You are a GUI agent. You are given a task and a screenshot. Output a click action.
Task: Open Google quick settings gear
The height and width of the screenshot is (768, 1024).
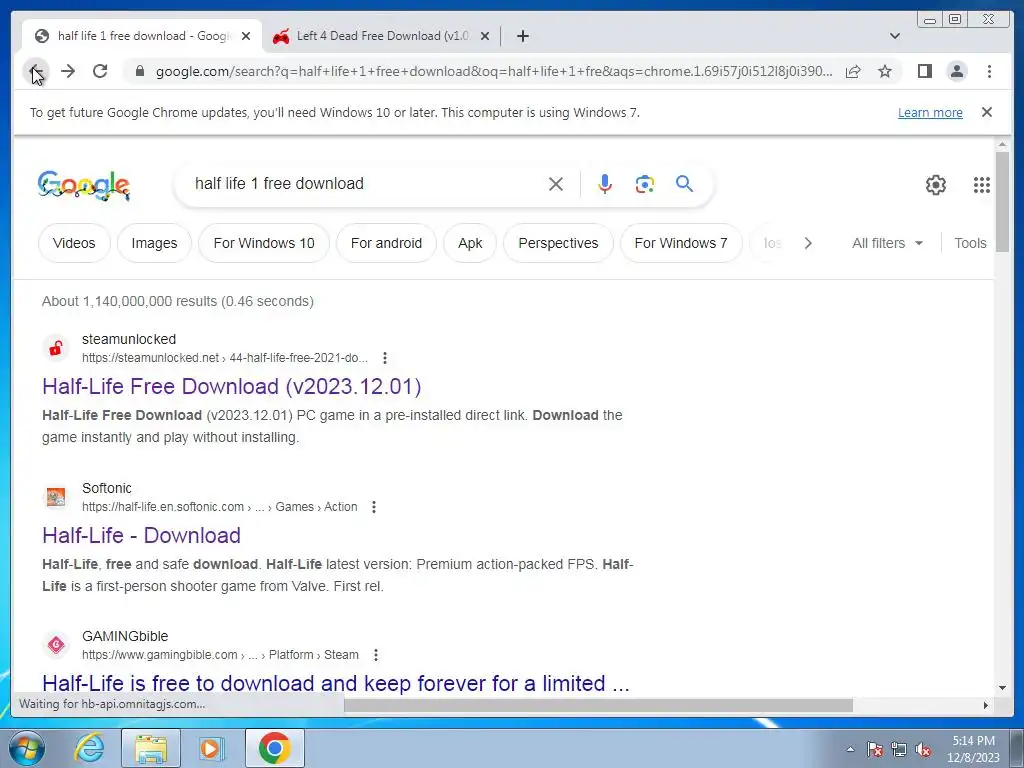[x=936, y=185]
